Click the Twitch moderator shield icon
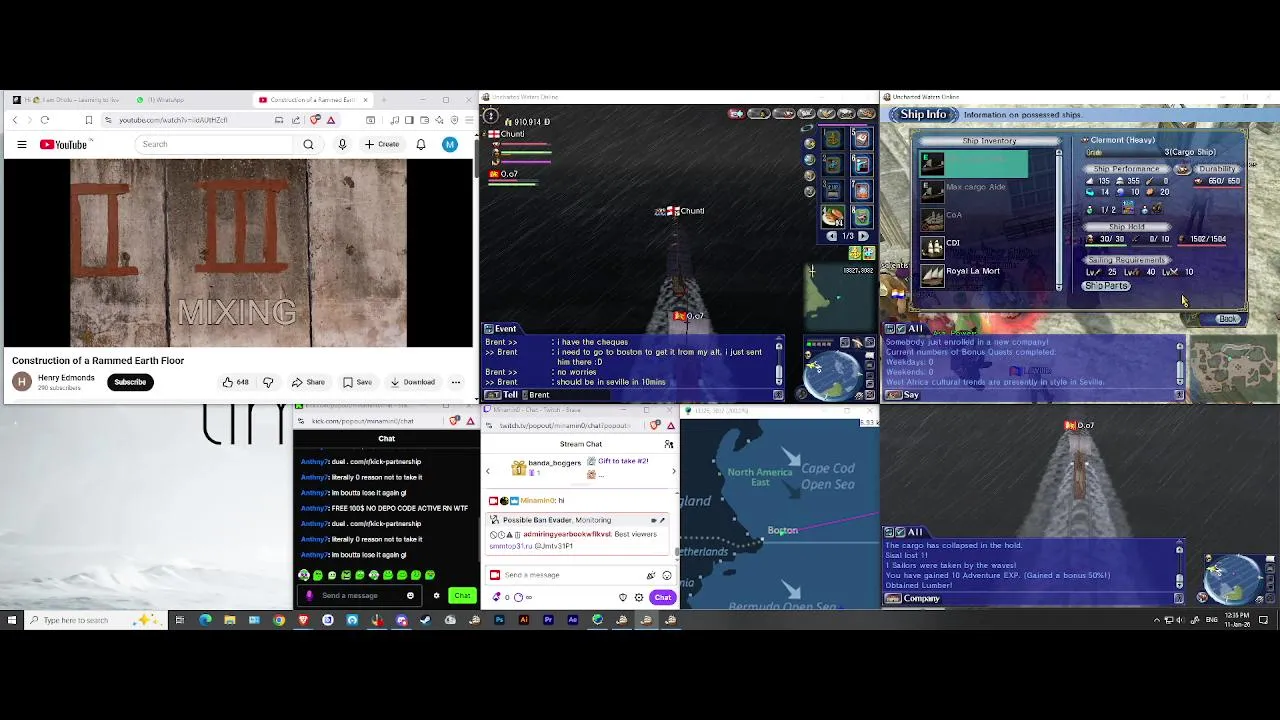1280x720 pixels. pyautogui.click(x=623, y=597)
